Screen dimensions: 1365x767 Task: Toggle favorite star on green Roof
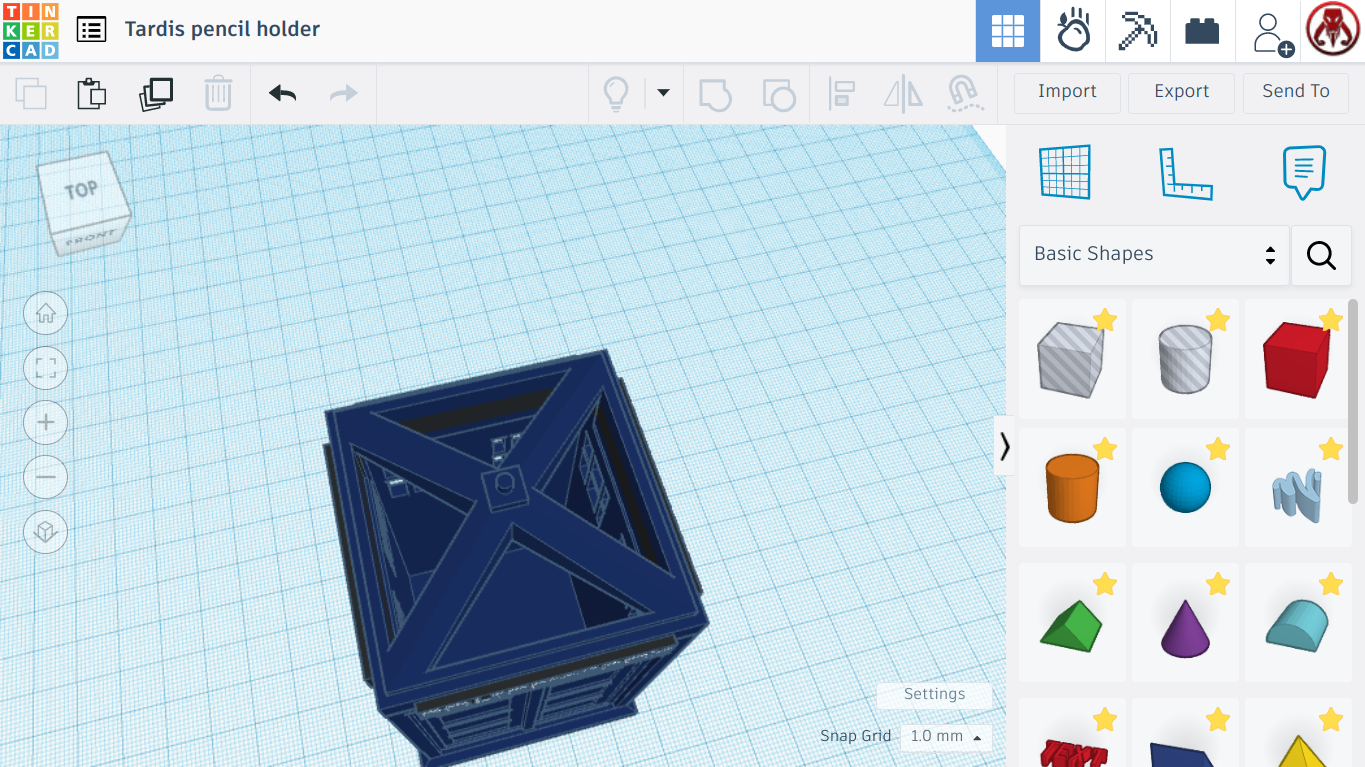point(1104,584)
